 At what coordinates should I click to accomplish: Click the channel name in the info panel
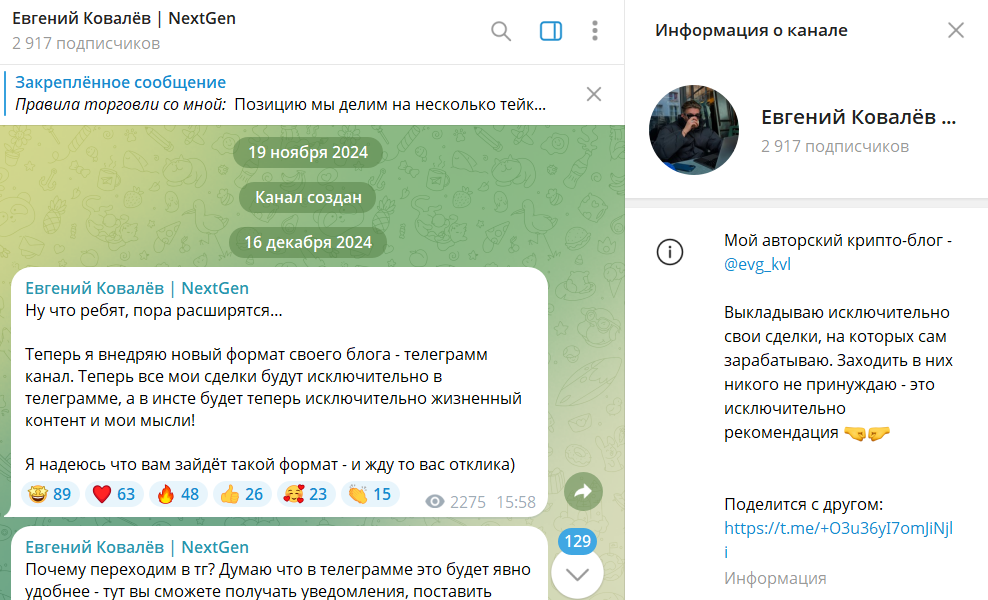pyautogui.click(x=858, y=117)
